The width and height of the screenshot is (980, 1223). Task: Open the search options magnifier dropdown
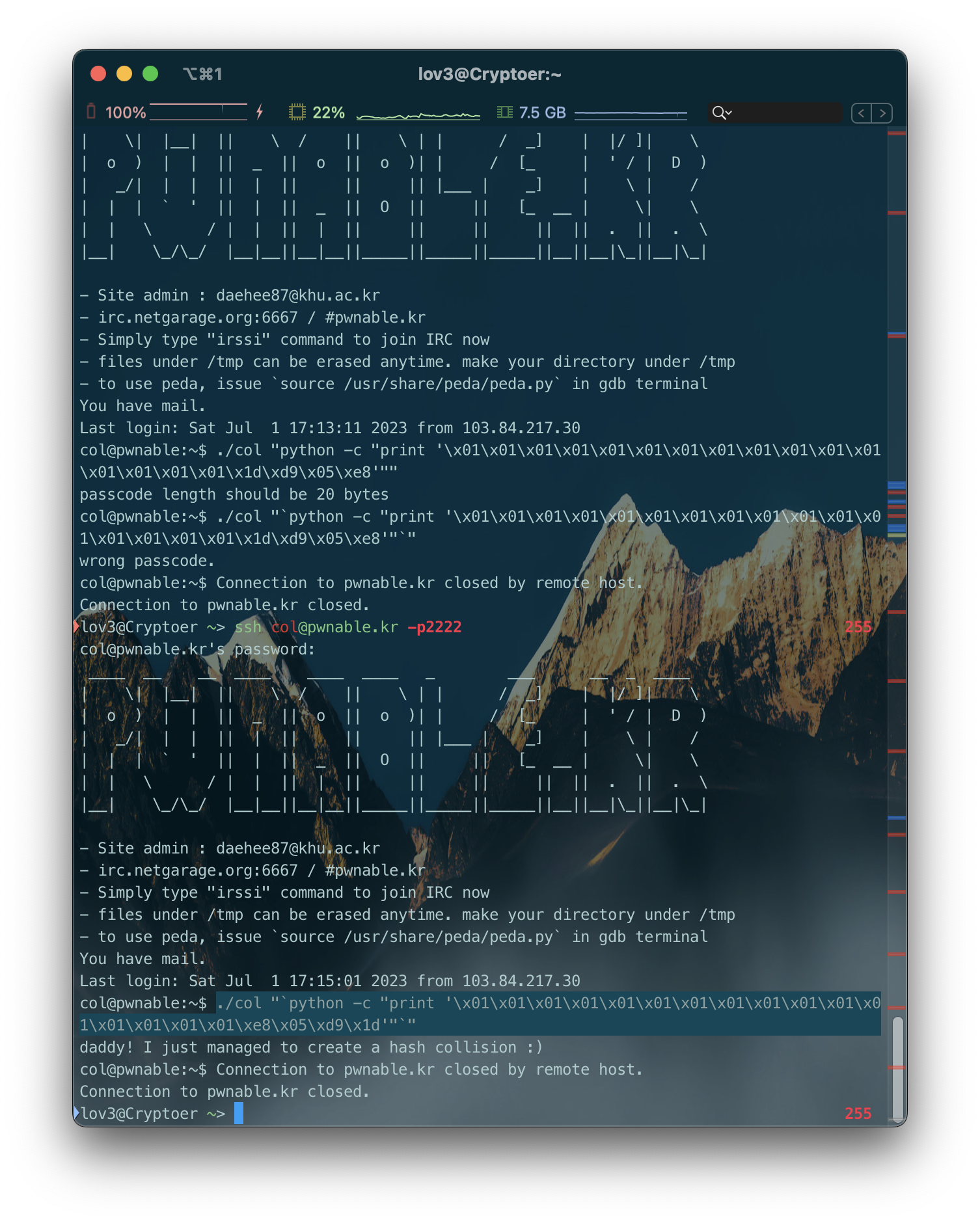722,113
